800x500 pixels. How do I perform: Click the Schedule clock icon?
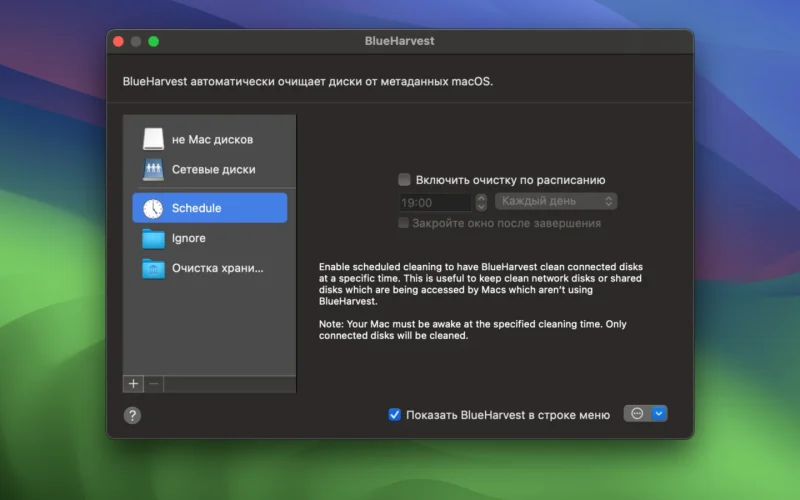coord(153,208)
